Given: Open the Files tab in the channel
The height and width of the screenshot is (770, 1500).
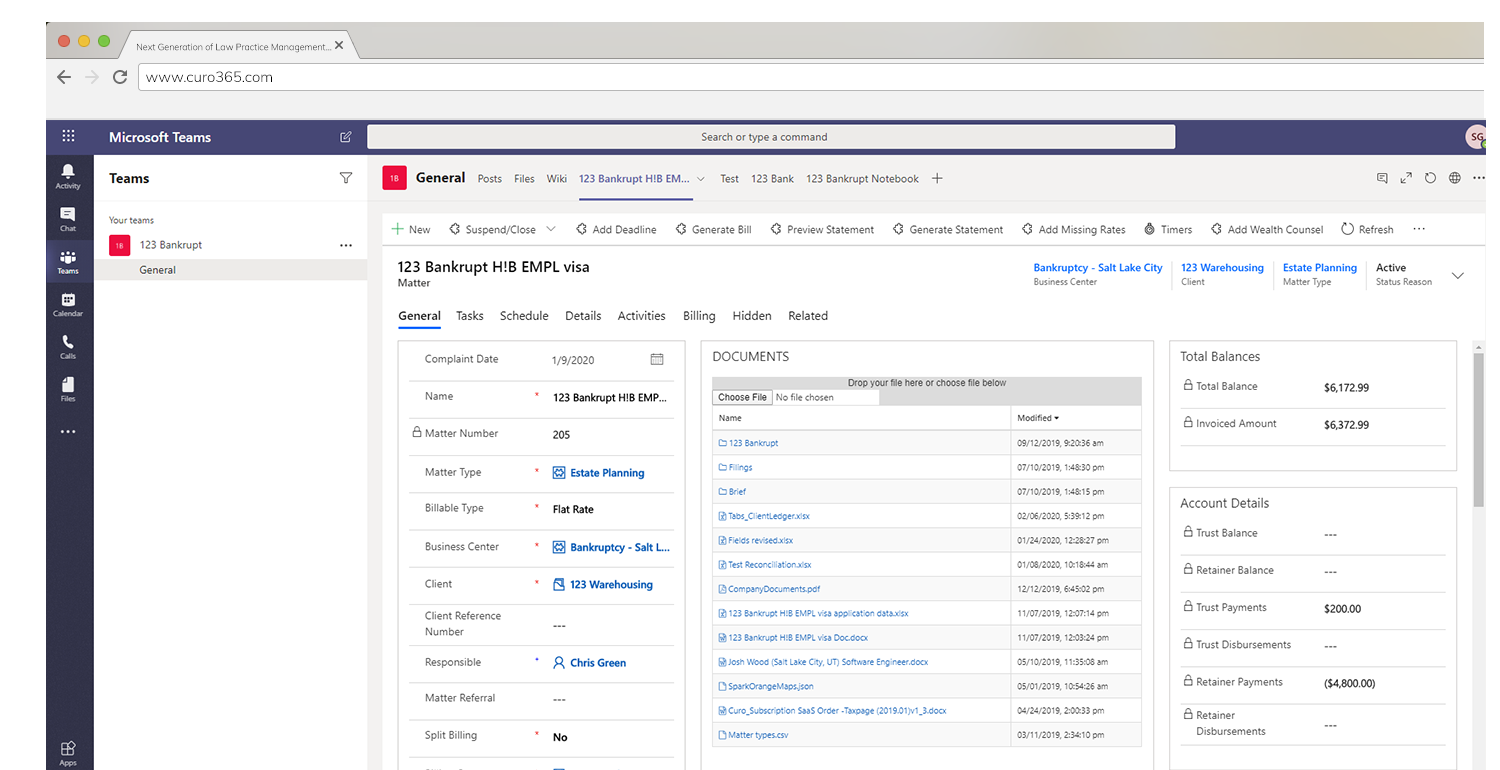Looking at the screenshot, I should click(524, 179).
